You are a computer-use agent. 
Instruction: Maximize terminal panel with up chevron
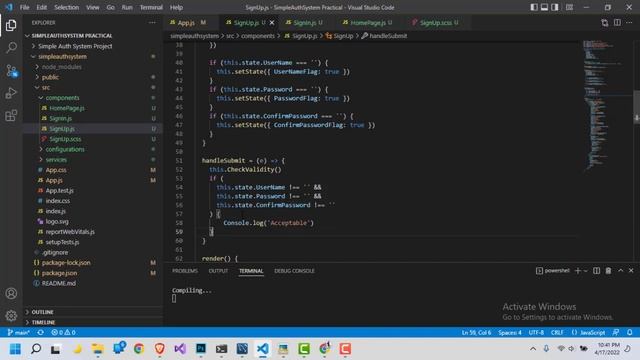click(620, 271)
